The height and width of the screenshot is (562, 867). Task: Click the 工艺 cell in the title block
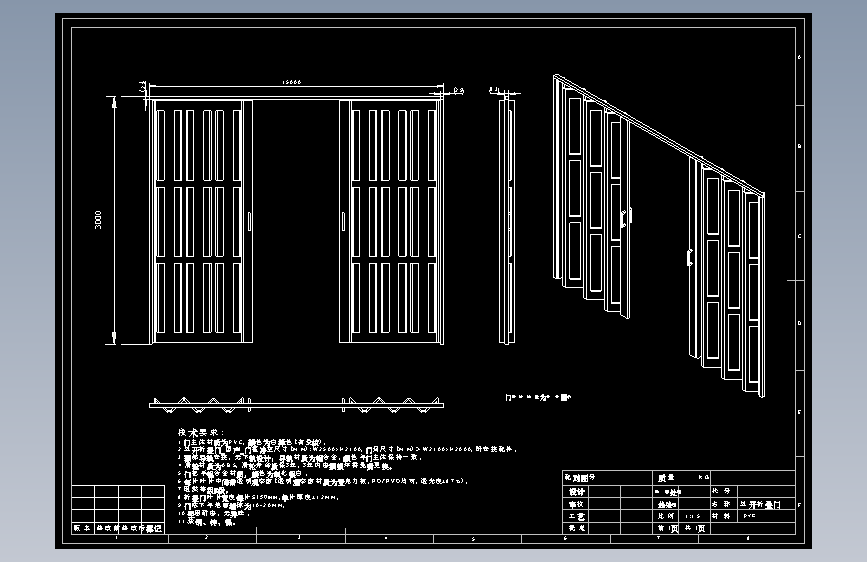pos(577,516)
